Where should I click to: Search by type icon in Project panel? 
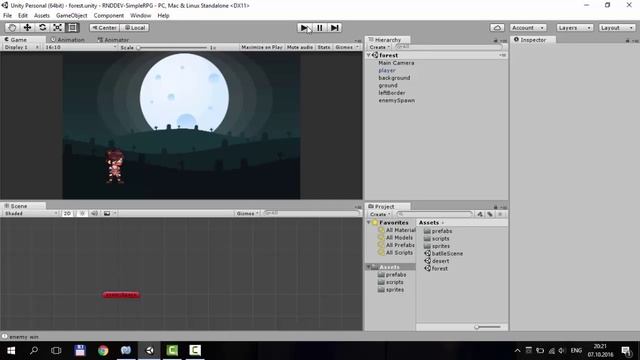(480, 214)
